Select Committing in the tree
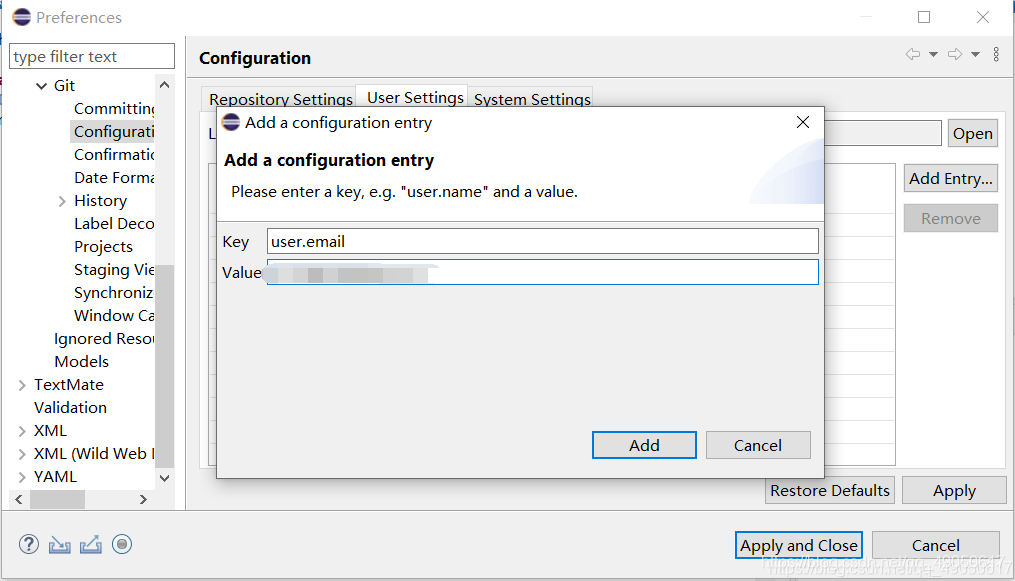The width and height of the screenshot is (1015, 581). pos(114,109)
